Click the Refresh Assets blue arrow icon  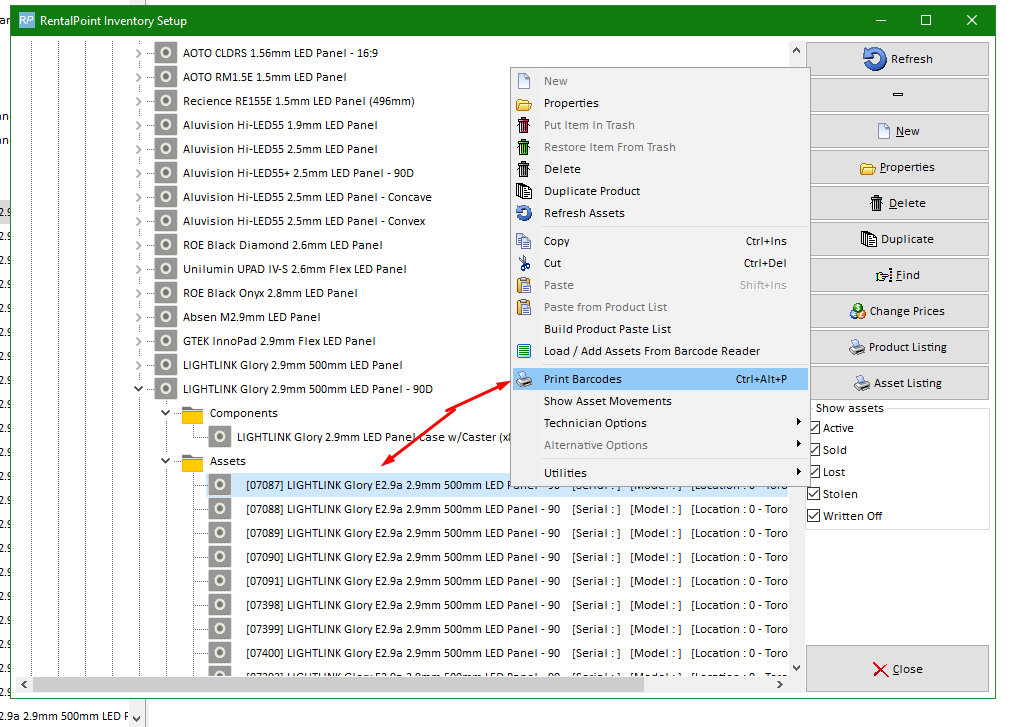[x=524, y=213]
